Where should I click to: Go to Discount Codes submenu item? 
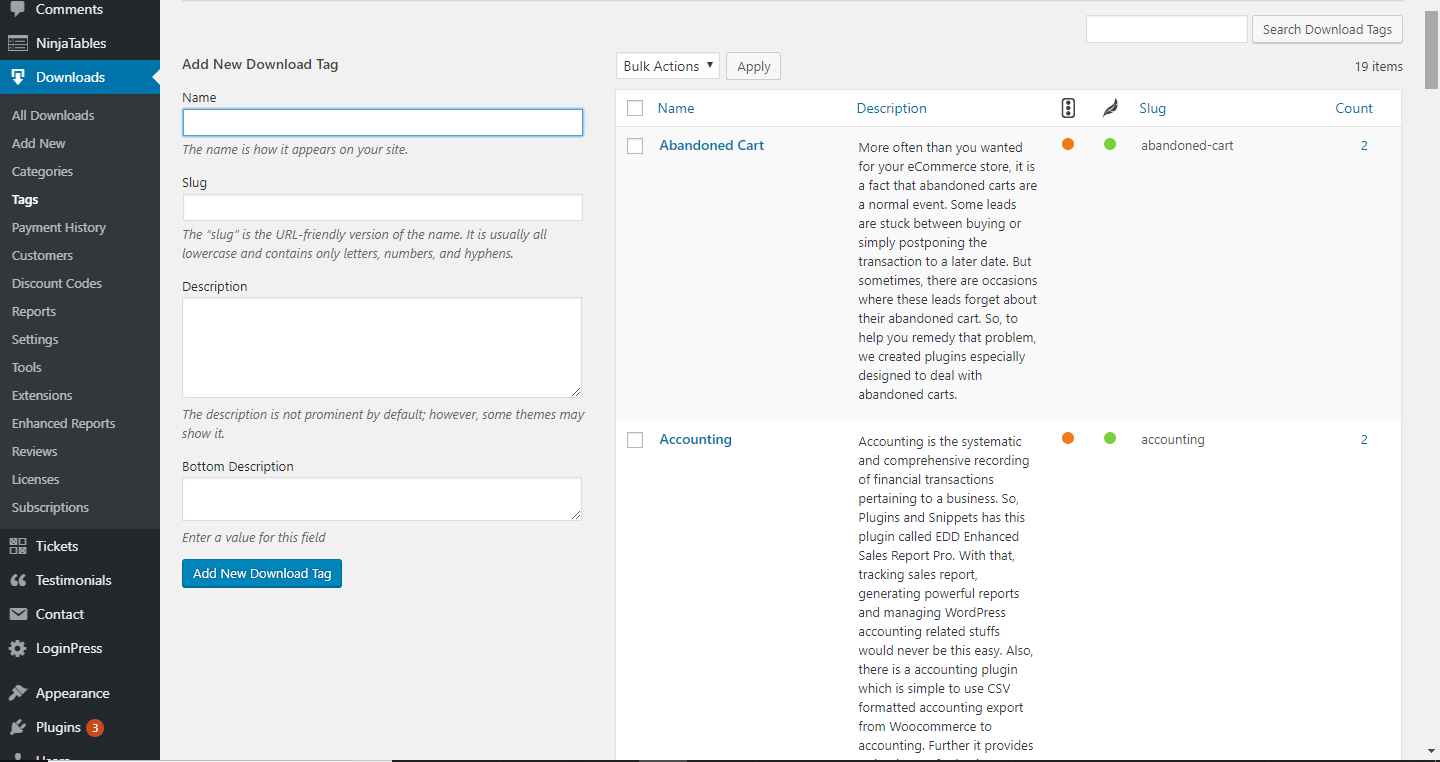pos(57,283)
